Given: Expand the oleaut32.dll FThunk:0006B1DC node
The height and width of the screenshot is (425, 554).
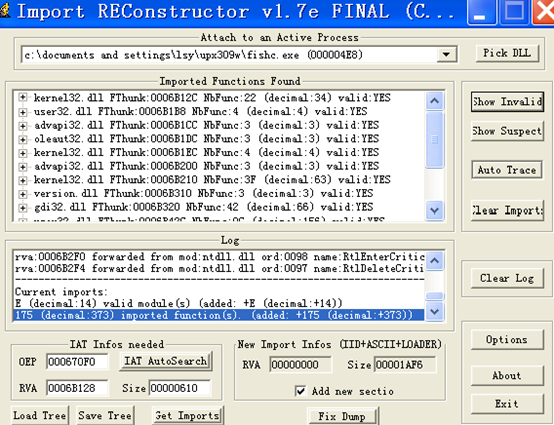Looking at the screenshot, I should (23, 139).
